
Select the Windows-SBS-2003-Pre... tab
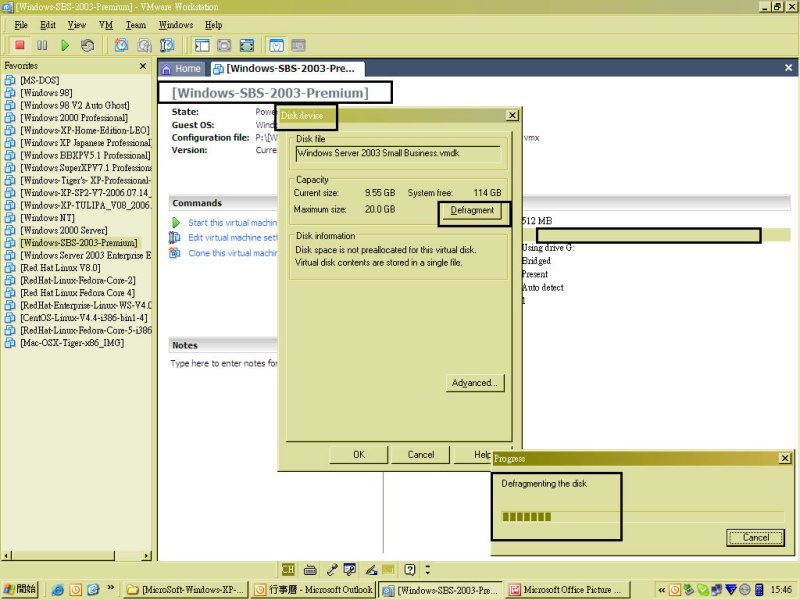(286, 68)
